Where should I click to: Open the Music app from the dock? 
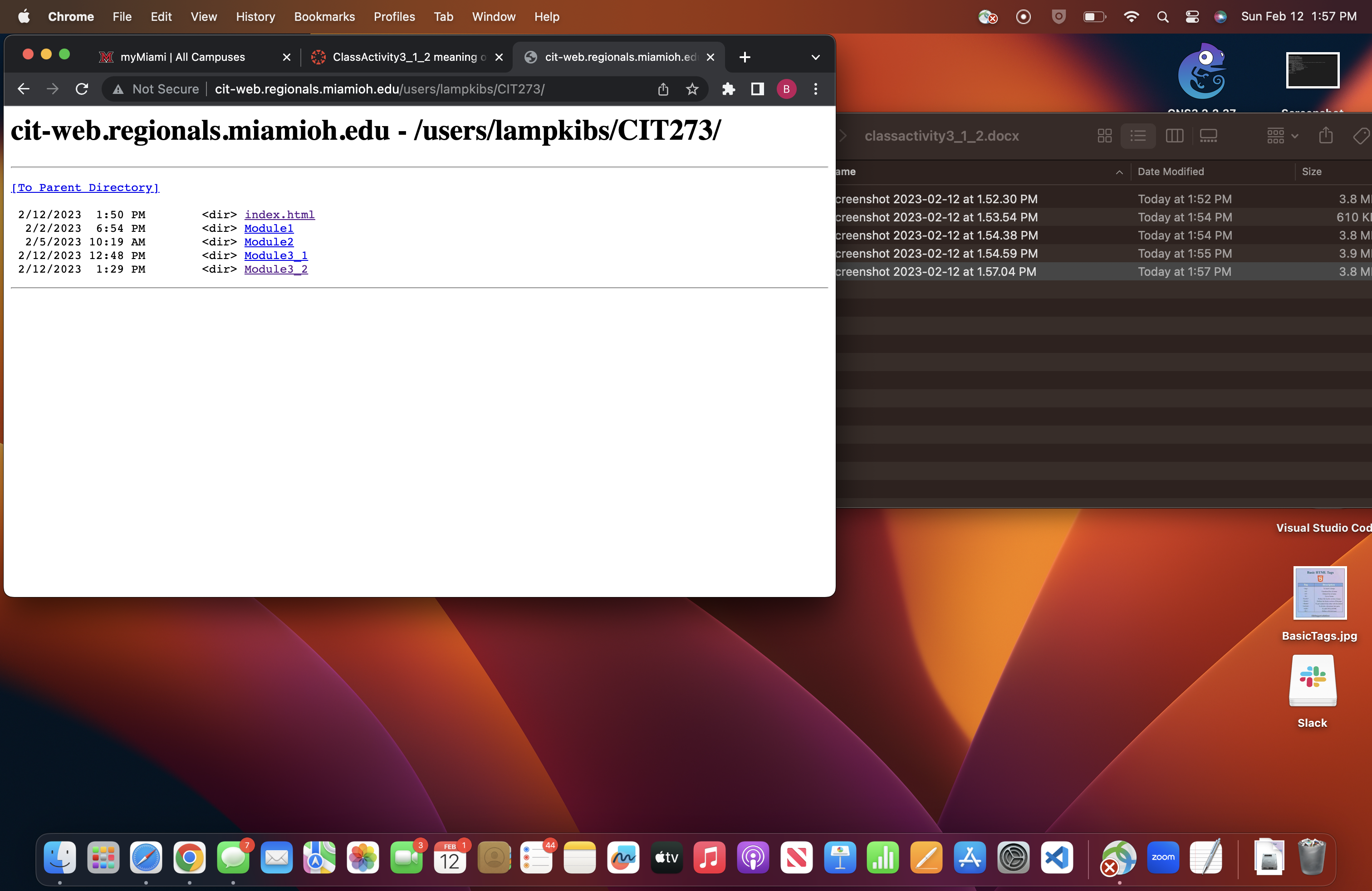coord(709,857)
